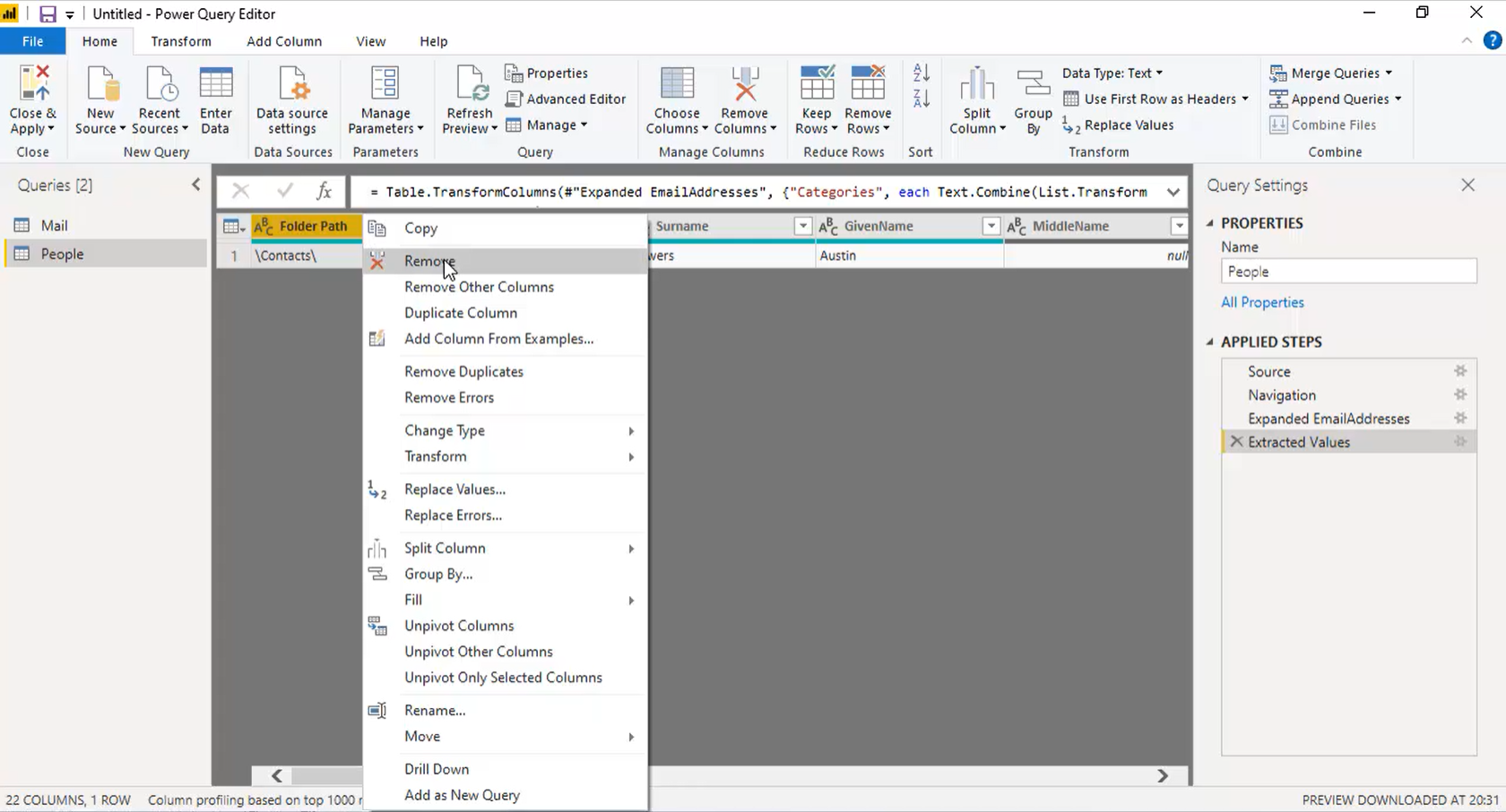Choose Unpivot Columns menu entry

coord(506,626)
